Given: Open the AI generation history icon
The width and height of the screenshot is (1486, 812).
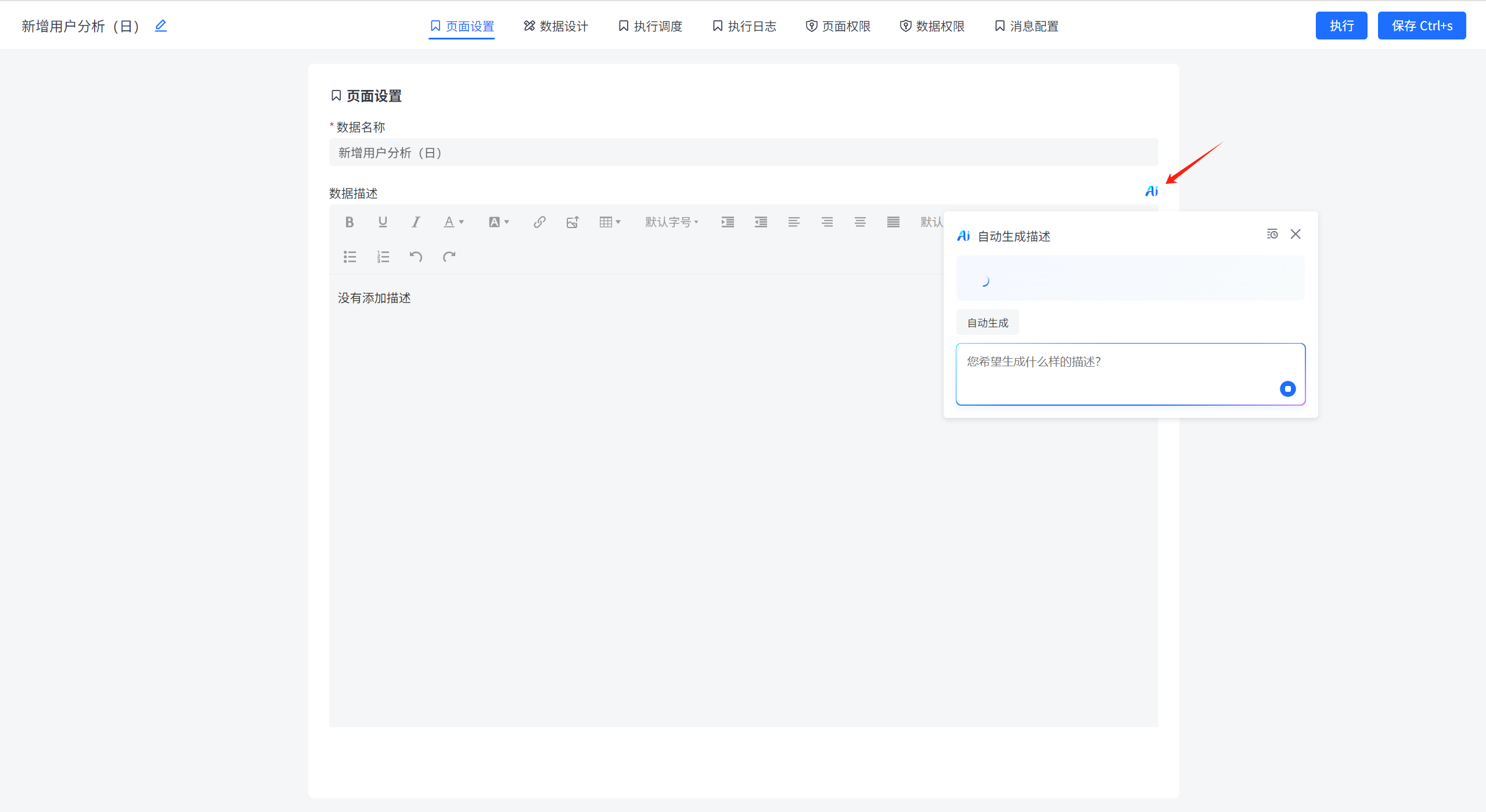Looking at the screenshot, I should (x=1272, y=234).
